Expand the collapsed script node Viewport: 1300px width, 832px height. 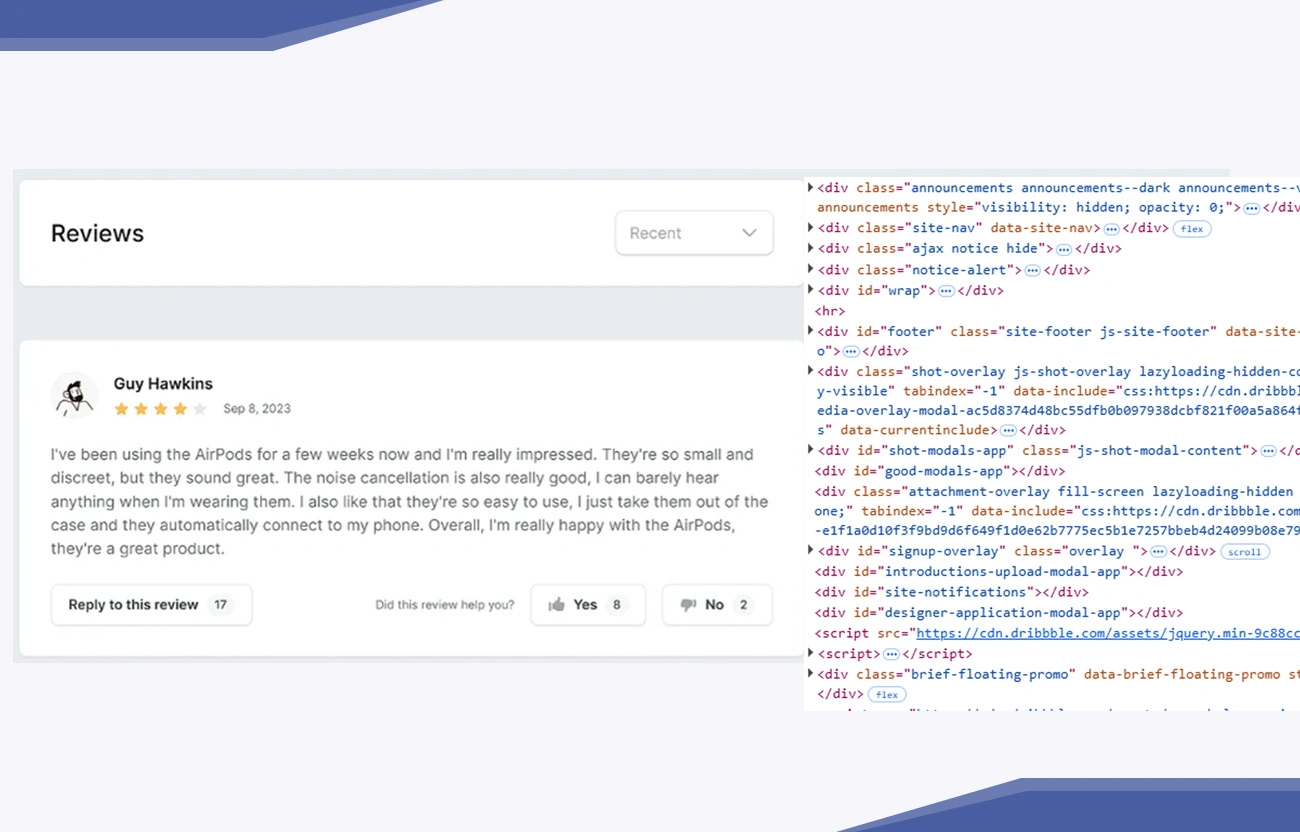(x=810, y=653)
